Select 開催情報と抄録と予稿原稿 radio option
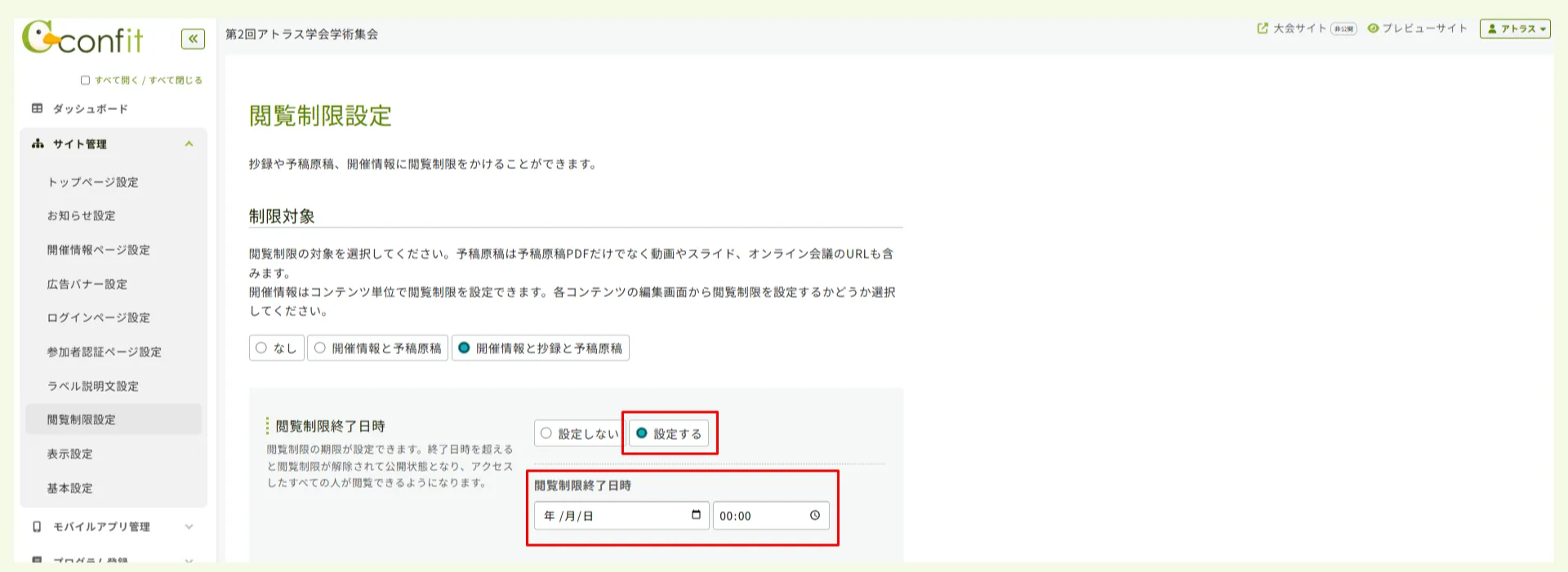1568x572 pixels. [540, 348]
